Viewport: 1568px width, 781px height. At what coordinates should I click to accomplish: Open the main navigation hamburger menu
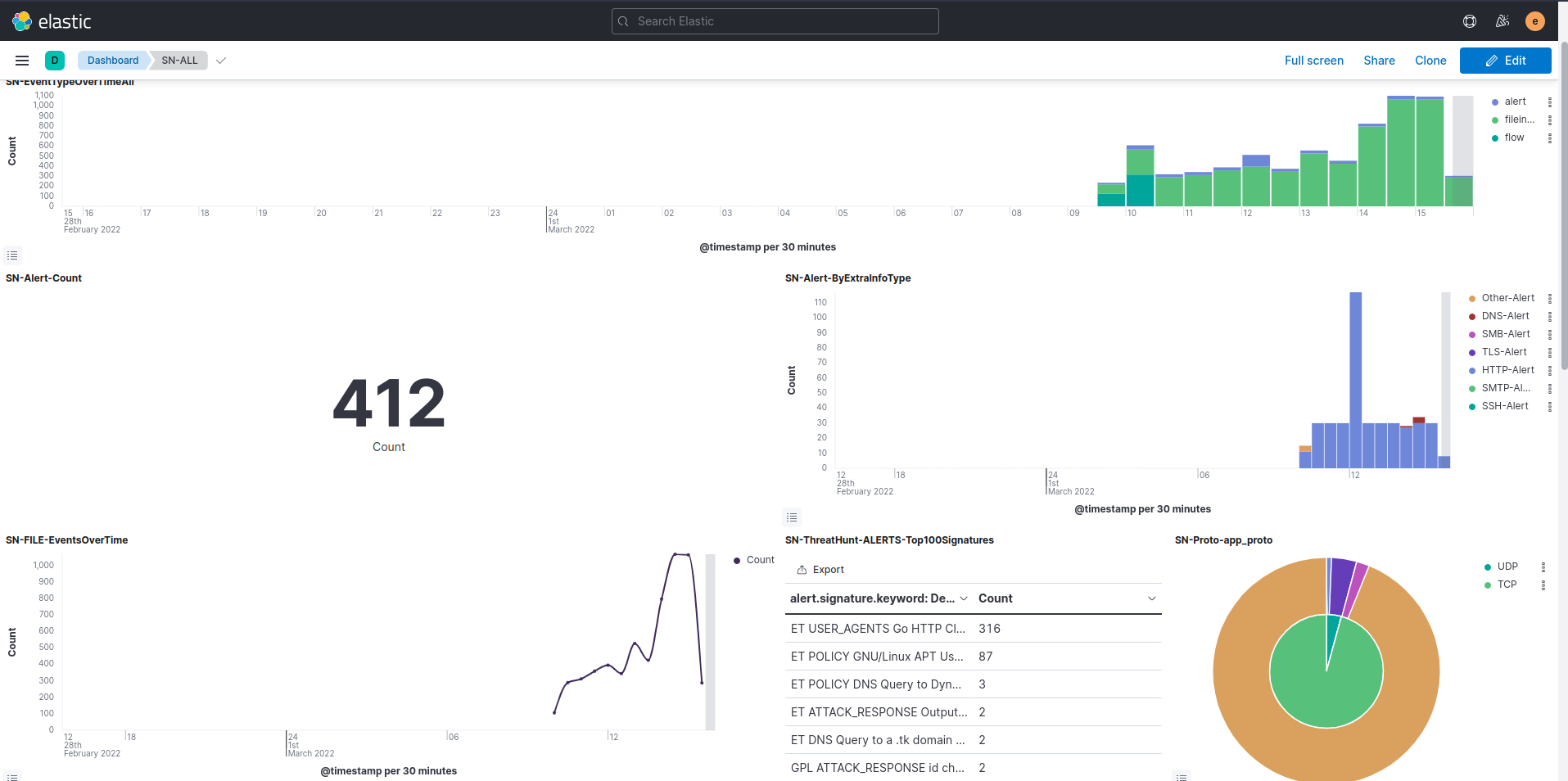click(22, 61)
